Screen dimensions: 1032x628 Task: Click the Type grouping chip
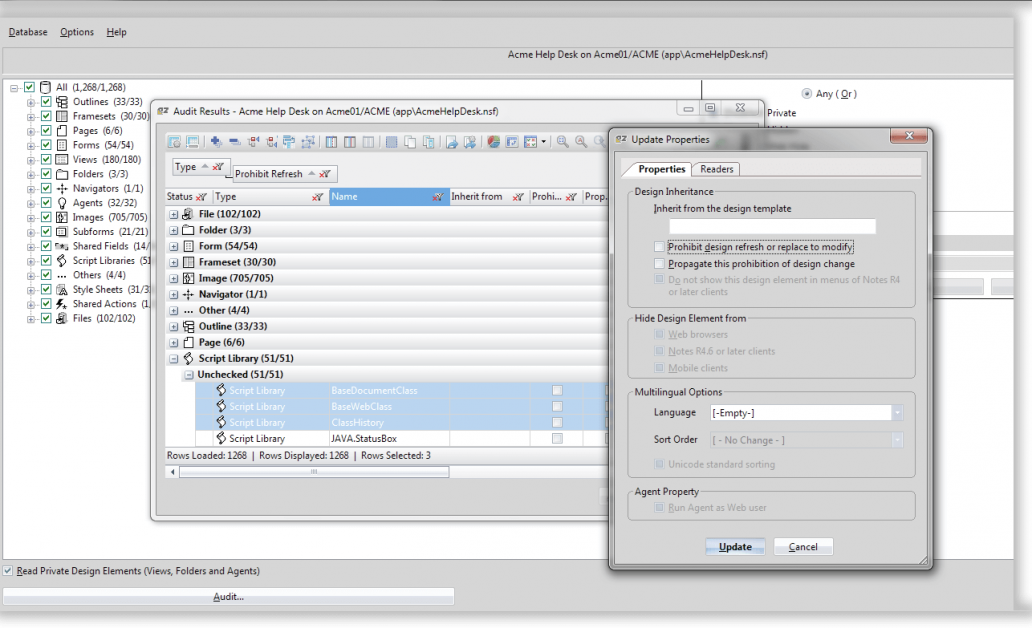pos(200,167)
